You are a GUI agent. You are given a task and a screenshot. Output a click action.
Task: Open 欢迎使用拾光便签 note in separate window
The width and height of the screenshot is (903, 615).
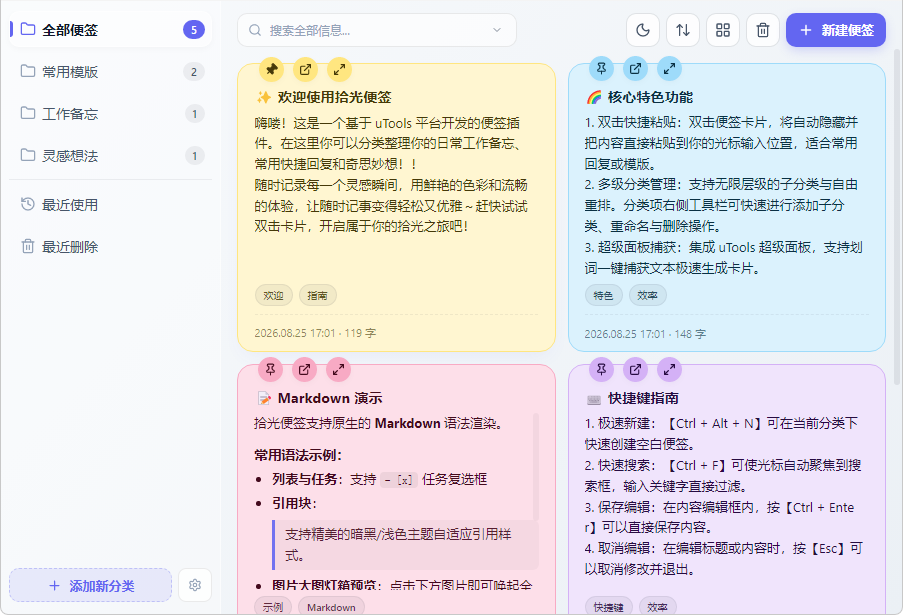[x=305, y=70]
